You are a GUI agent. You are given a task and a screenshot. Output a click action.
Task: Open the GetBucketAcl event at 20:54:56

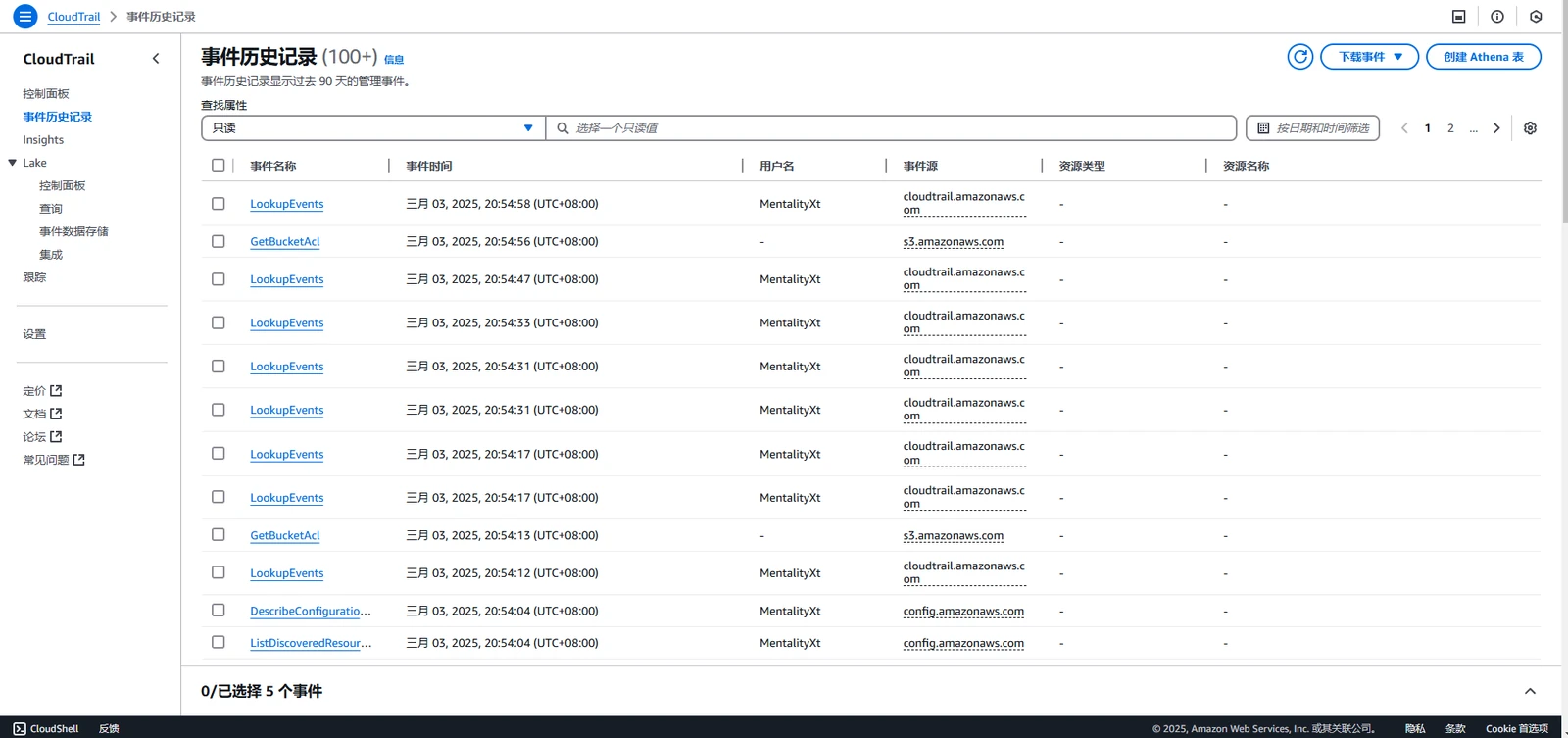(285, 241)
